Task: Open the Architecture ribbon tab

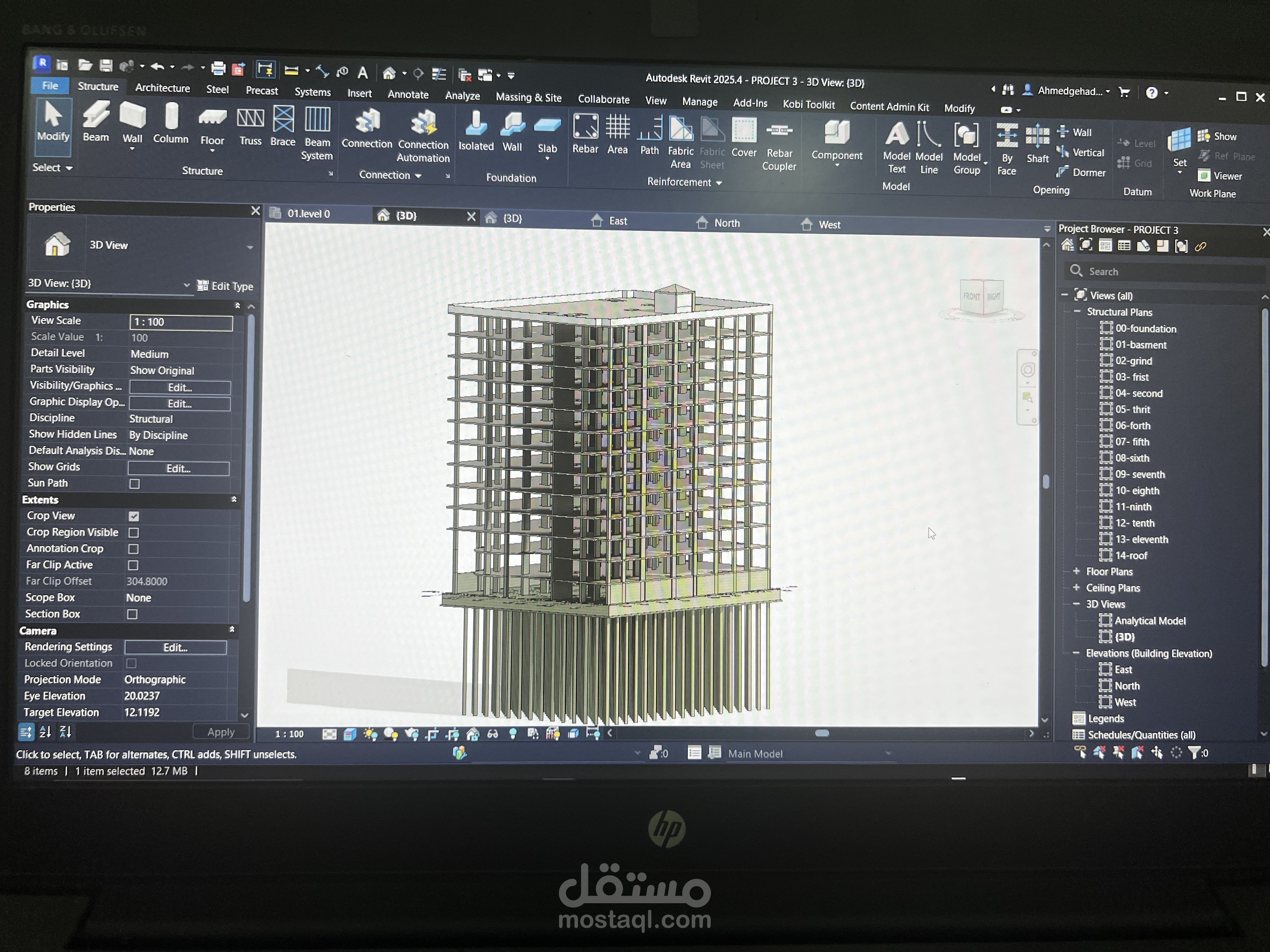Action: pyautogui.click(x=163, y=88)
